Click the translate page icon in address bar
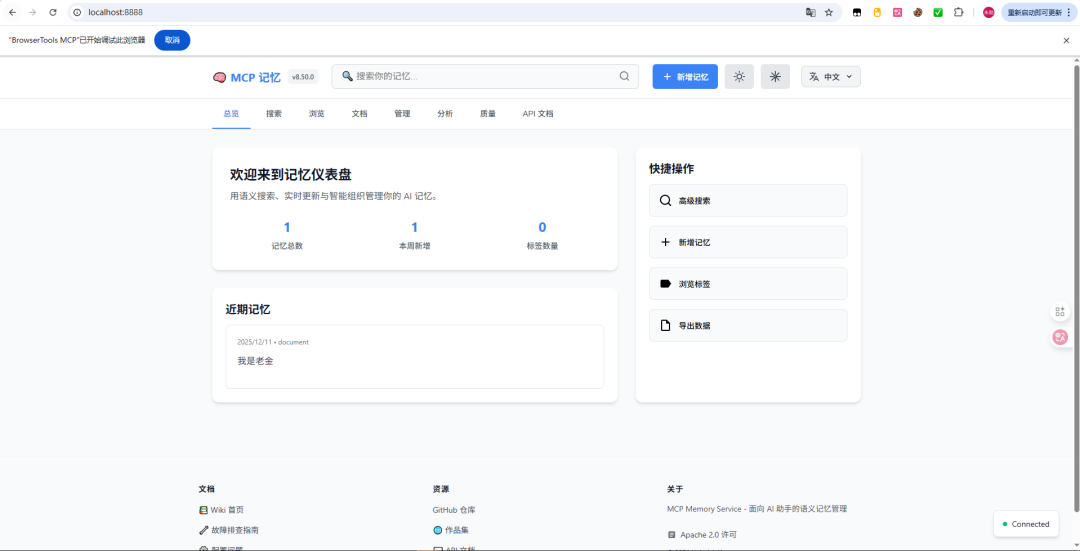This screenshot has height=551, width=1080. [810, 12]
